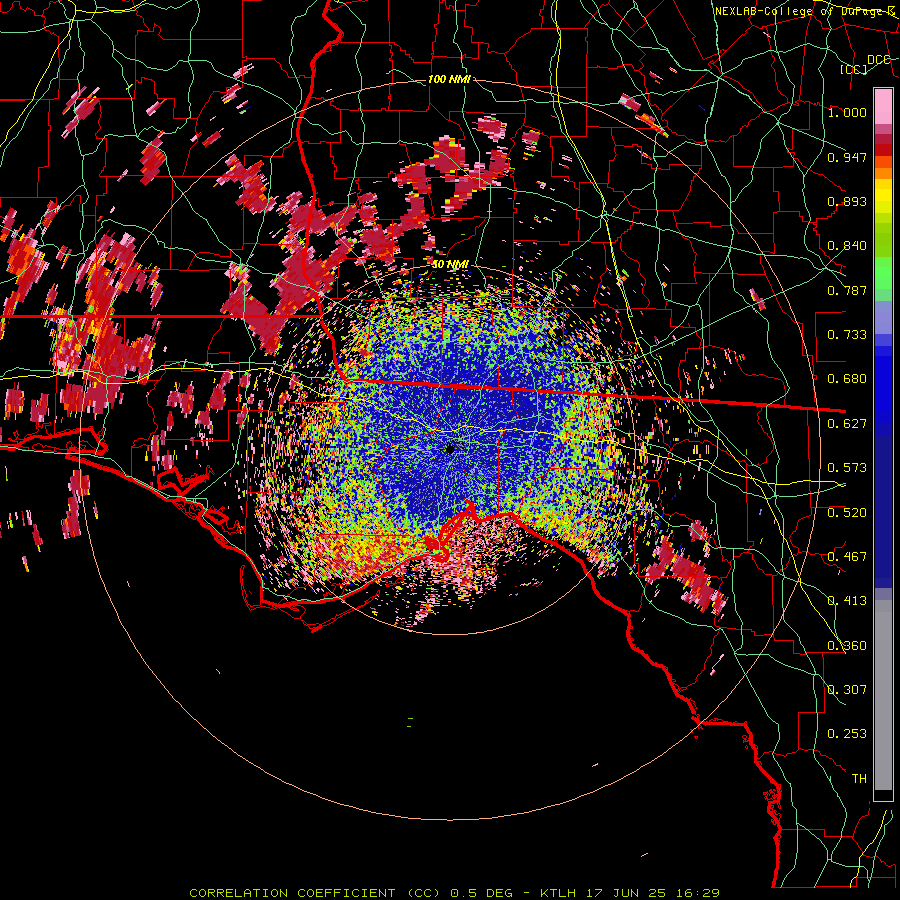This screenshot has height=900, width=900.
Task: Click the 0.520 color scale value
Action: (x=847, y=513)
